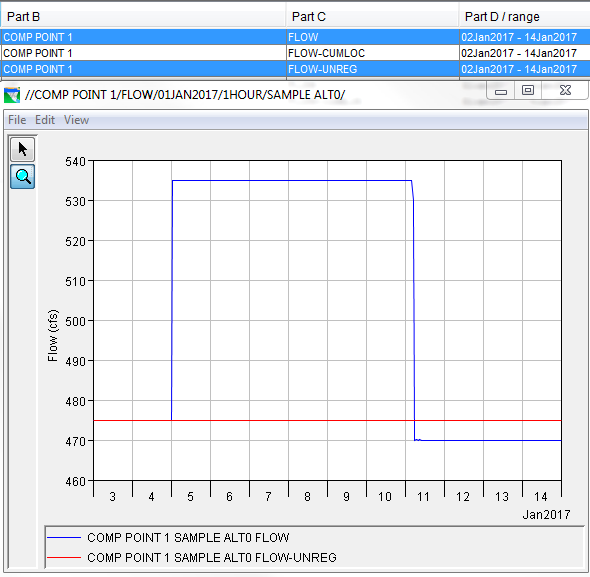Image resolution: width=590 pixels, height=577 pixels.
Task: Select the COMP POINT 1 FLOW row
Action: tap(295, 37)
